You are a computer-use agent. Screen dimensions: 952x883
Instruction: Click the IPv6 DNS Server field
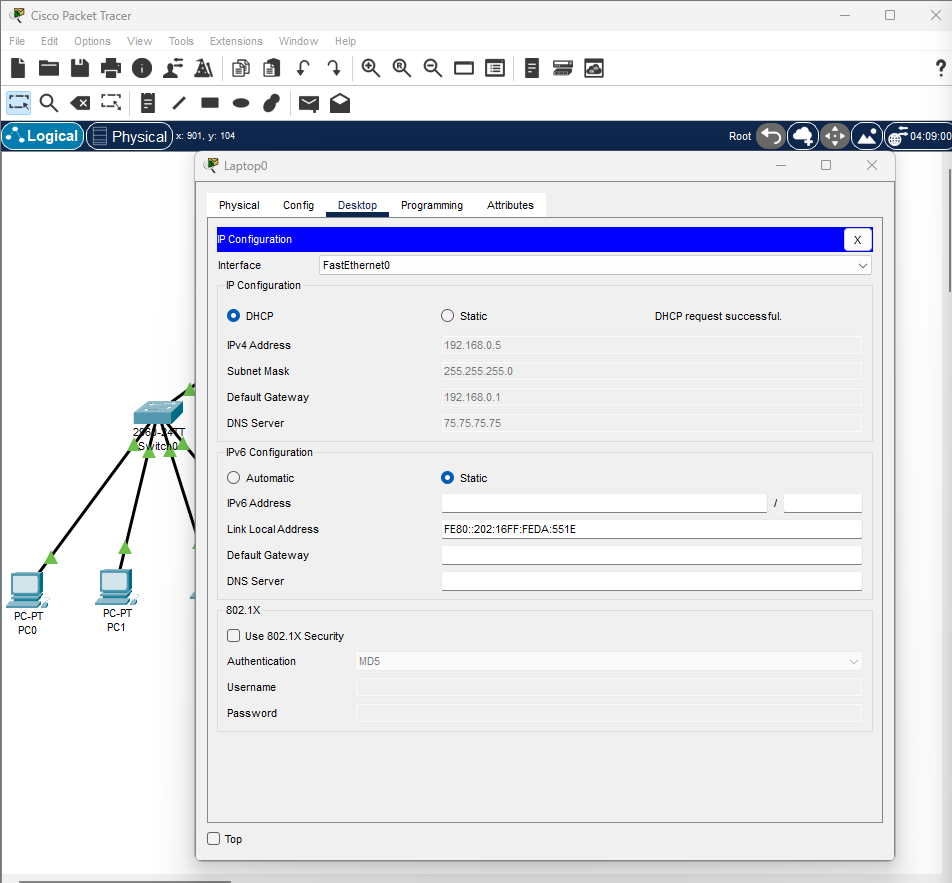(x=651, y=581)
